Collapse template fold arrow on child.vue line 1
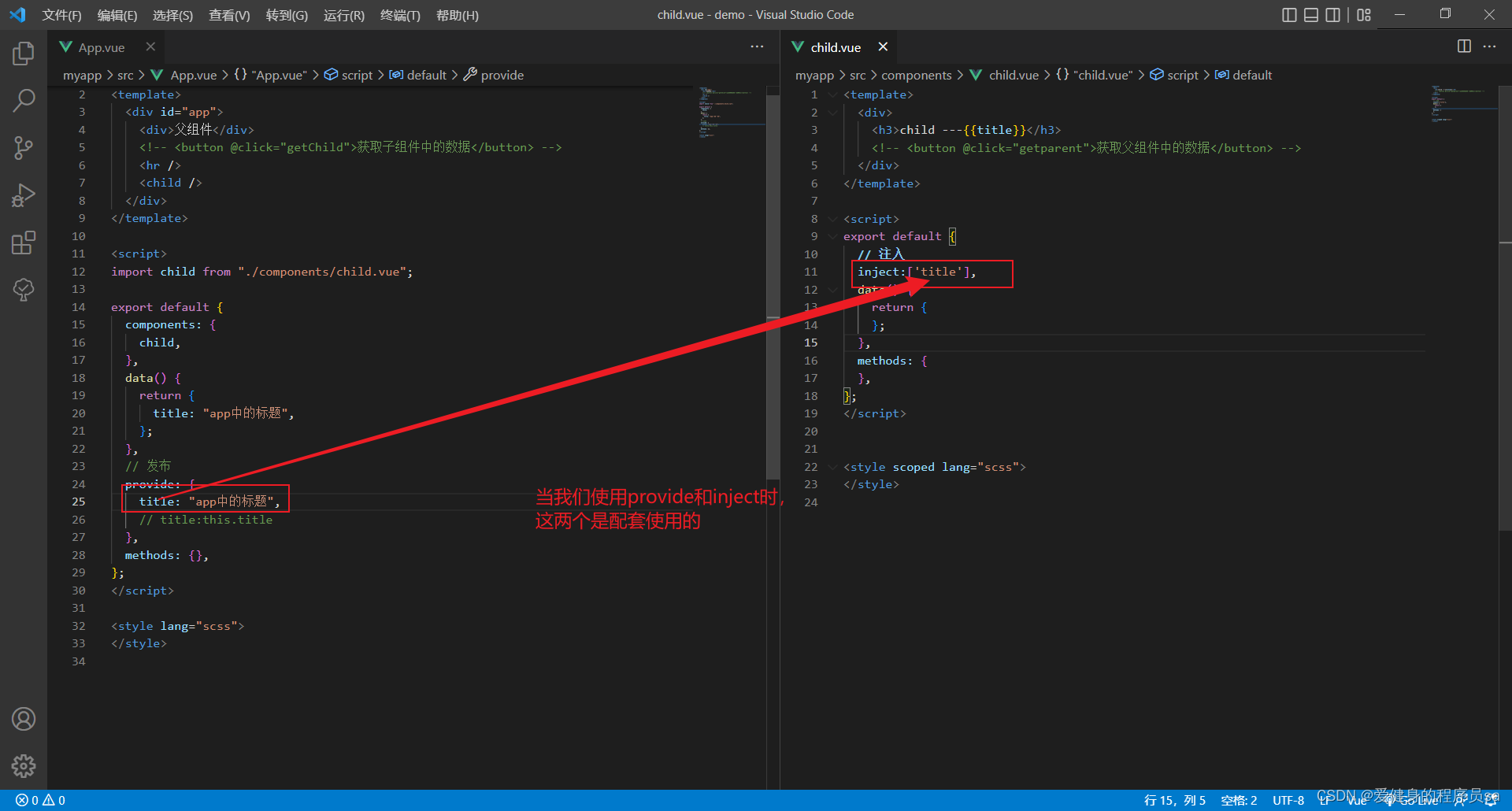1512x811 pixels. [x=832, y=94]
